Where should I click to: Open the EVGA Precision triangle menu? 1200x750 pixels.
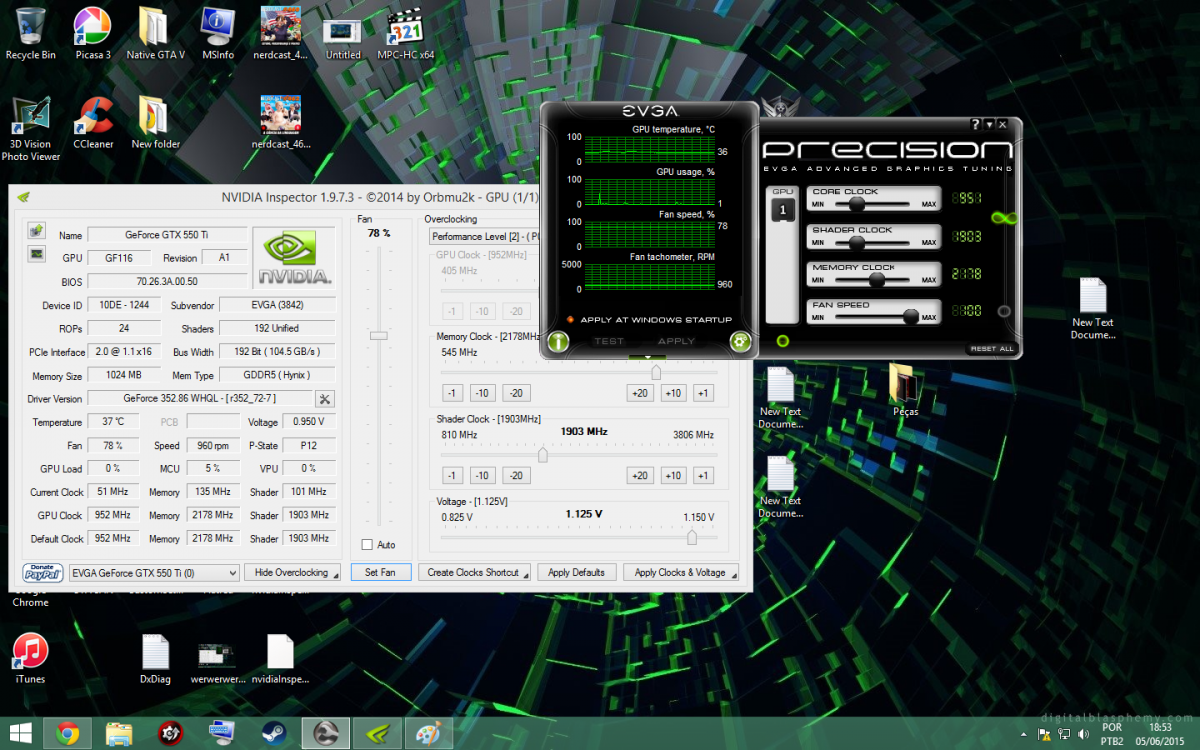[989, 125]
